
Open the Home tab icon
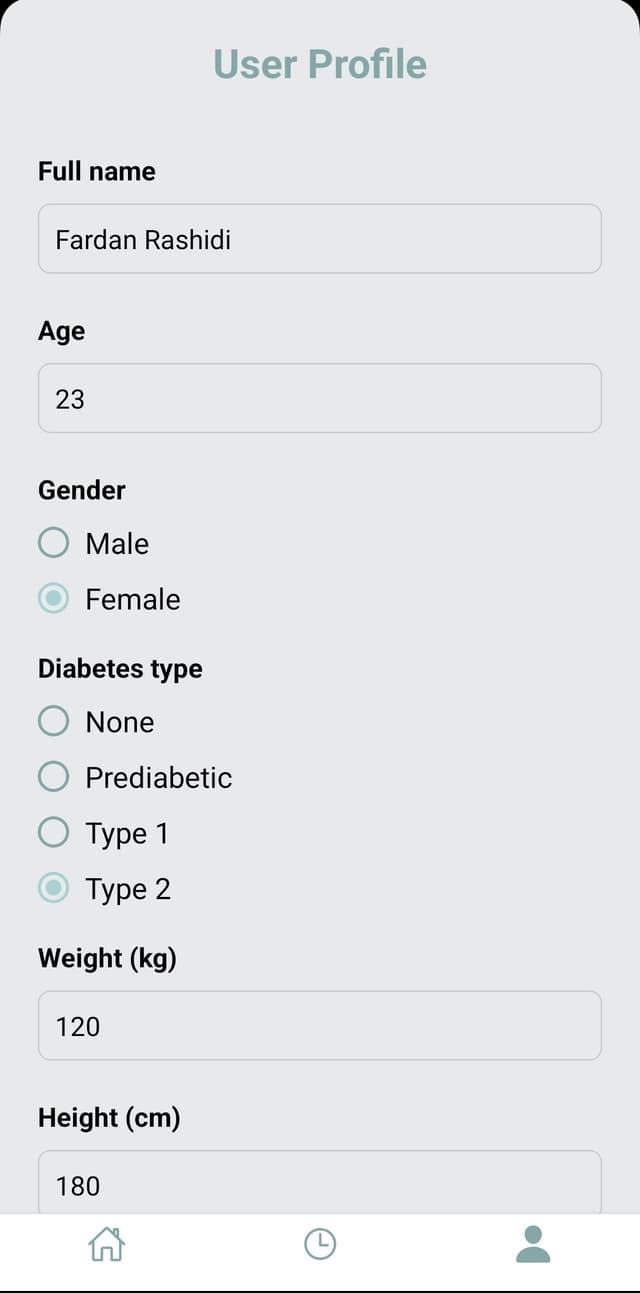(107, 1244)
